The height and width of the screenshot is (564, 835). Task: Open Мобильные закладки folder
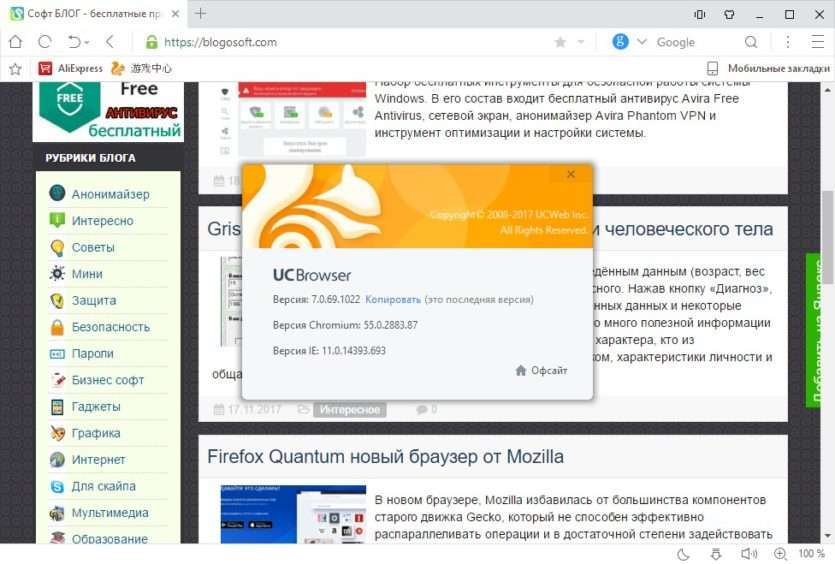click(x=768, y=68)
